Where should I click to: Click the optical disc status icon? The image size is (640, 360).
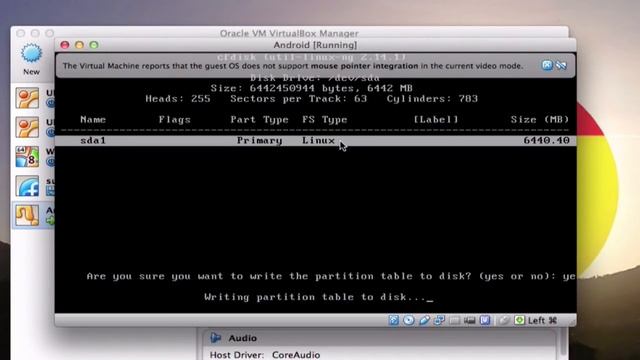(409, 320)
